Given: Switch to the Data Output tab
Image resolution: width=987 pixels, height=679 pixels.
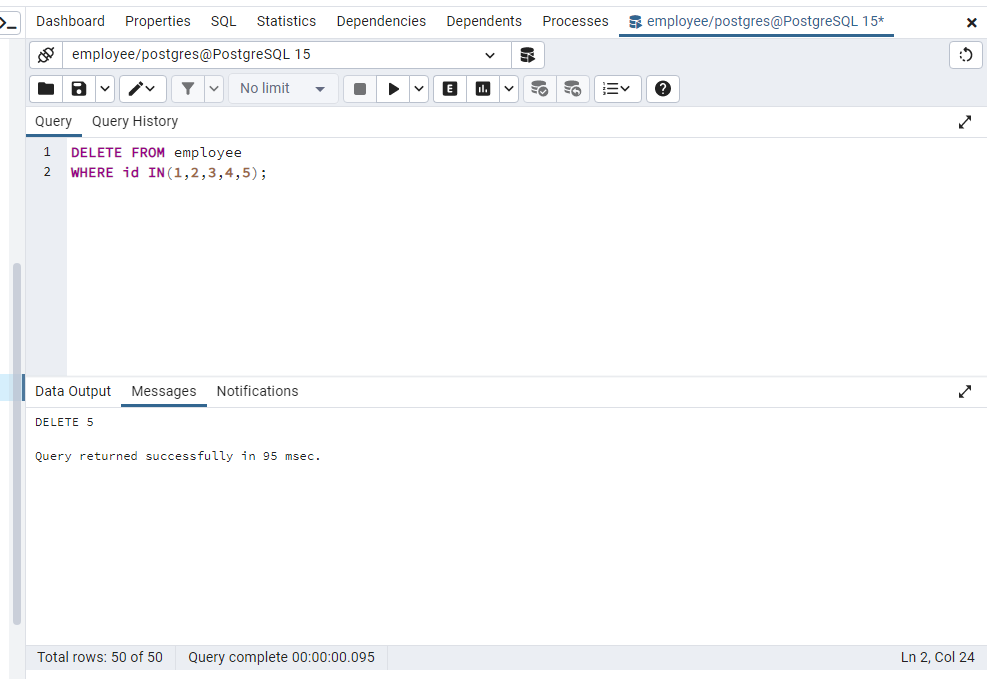Looking at the screenshot, I should (73, 391).
